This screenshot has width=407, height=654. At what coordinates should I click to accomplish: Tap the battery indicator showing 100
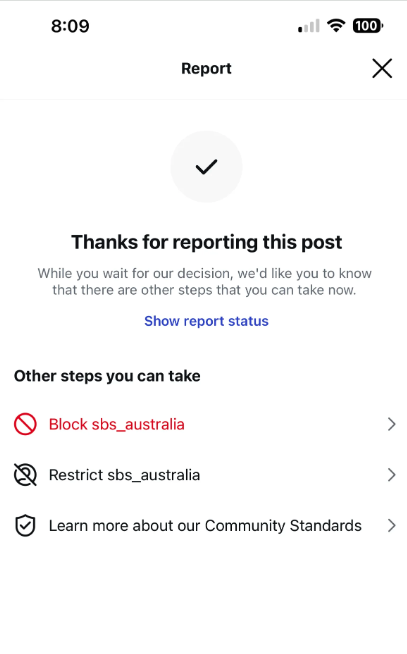(368, 25)
